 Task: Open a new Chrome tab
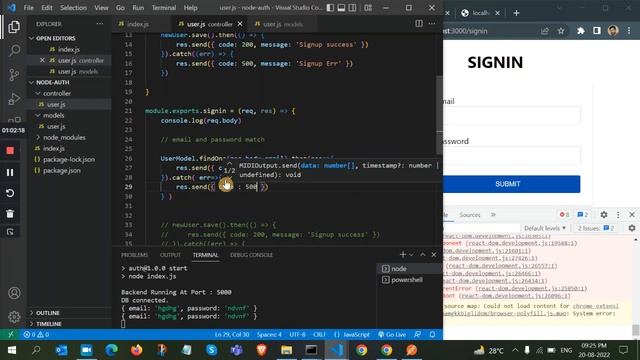coord(516,13)
